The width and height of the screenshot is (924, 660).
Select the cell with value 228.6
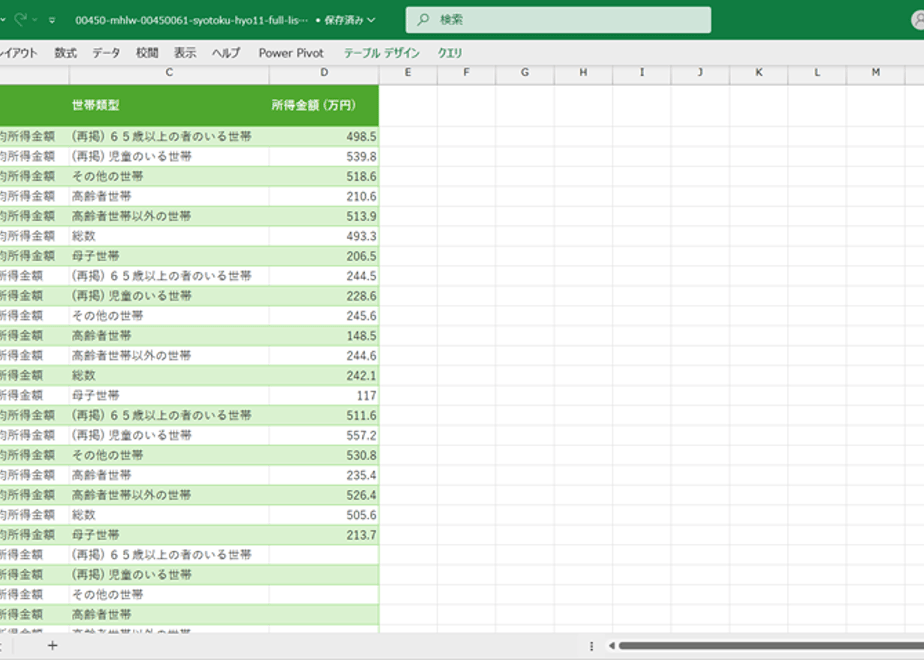coord(324,296)
